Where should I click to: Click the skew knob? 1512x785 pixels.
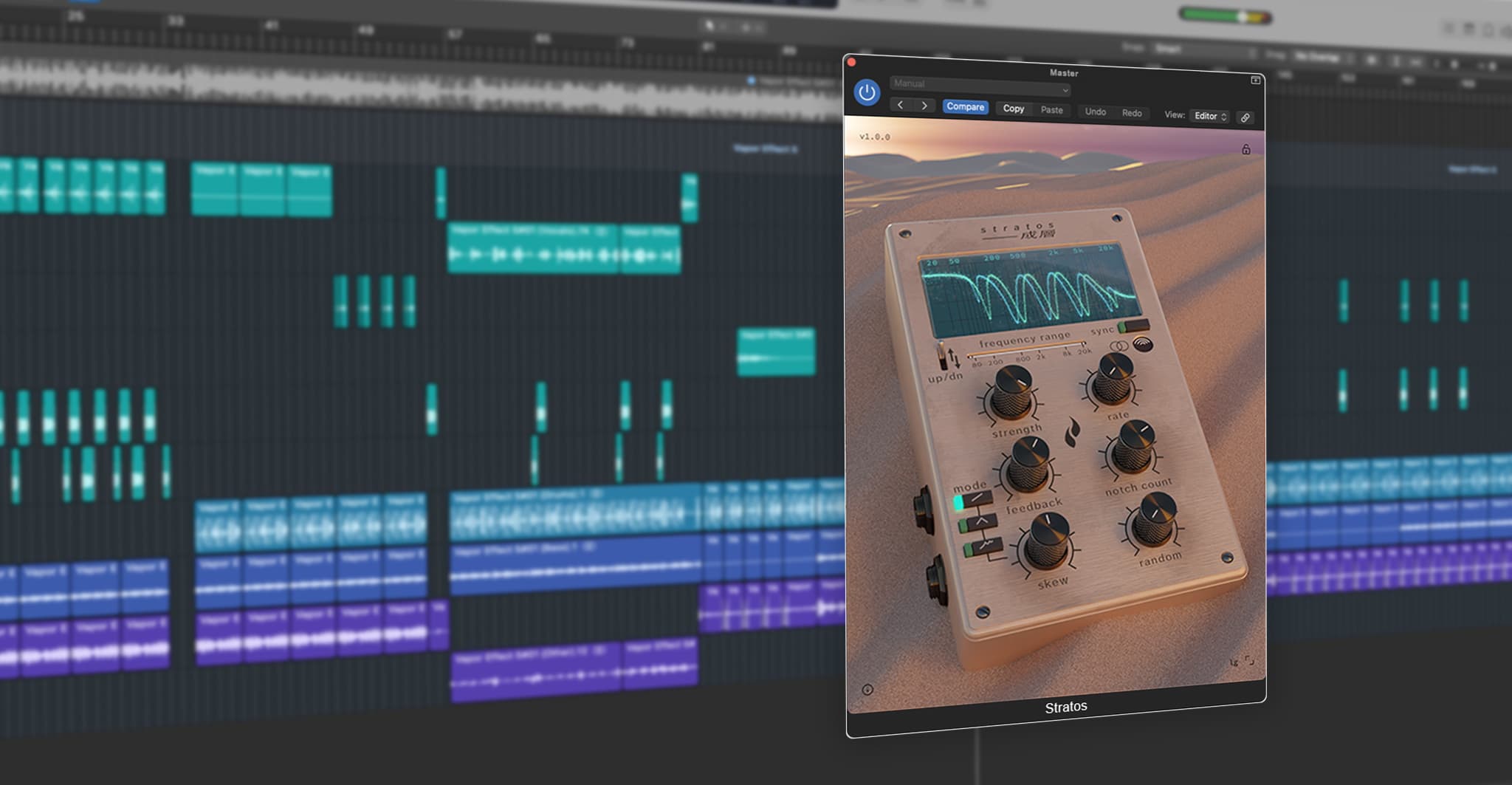point(1046,541)
